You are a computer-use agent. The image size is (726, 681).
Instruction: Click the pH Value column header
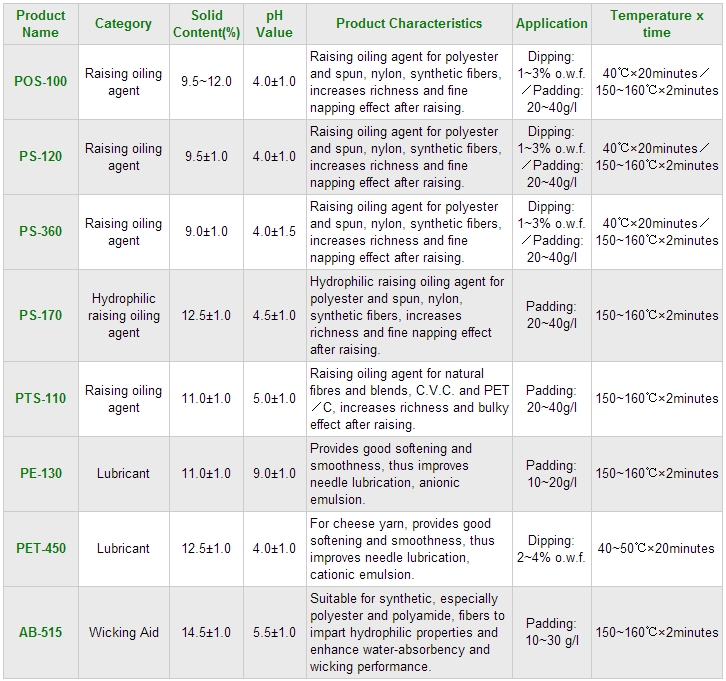274,23
